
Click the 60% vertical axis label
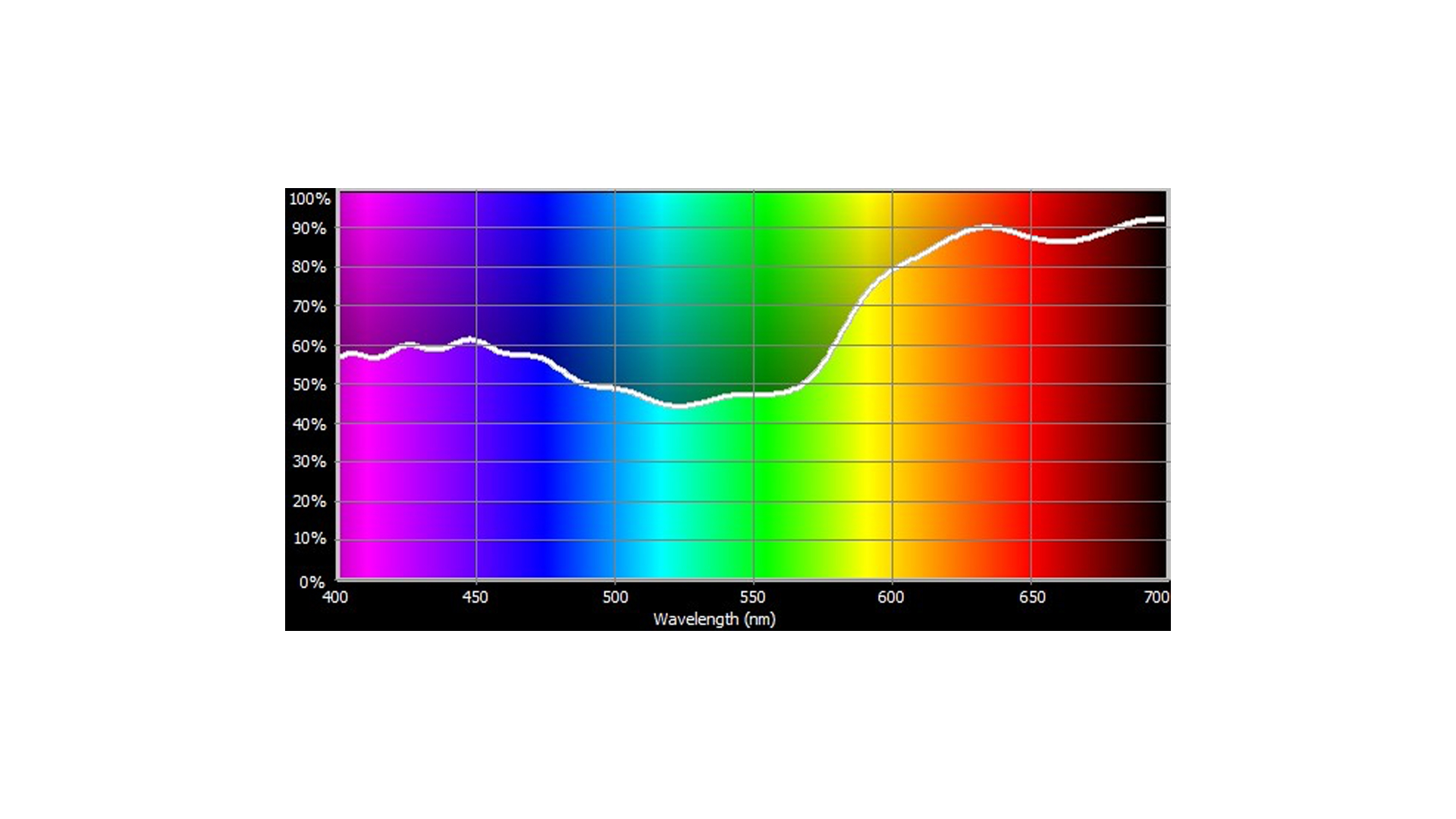309,347
